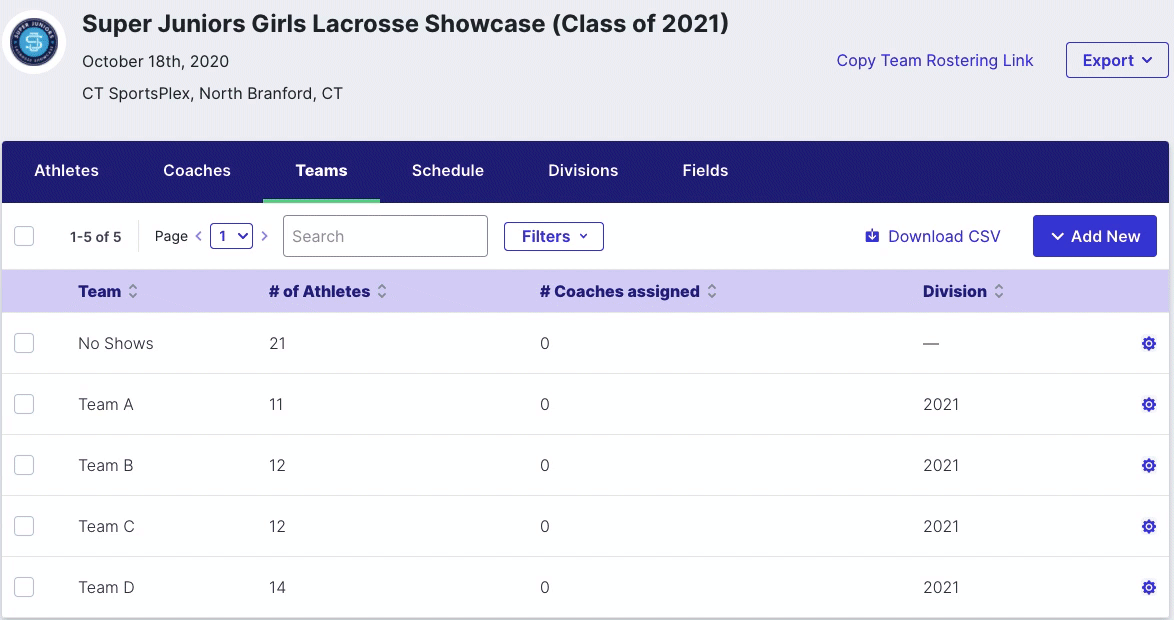Viewport: 1174px width, 620px height.
Task: Click the Super Juniors showcase logo
Action: 34,42
